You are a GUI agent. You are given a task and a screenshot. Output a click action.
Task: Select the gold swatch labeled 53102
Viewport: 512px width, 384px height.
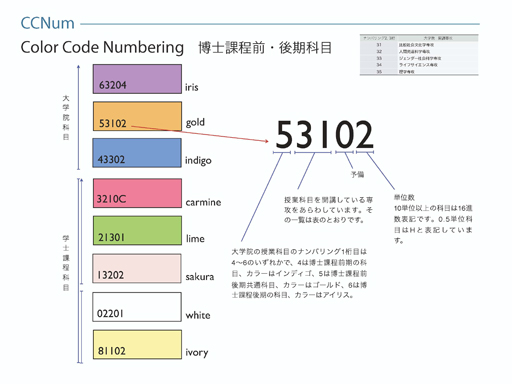click(x=137, y=116)
